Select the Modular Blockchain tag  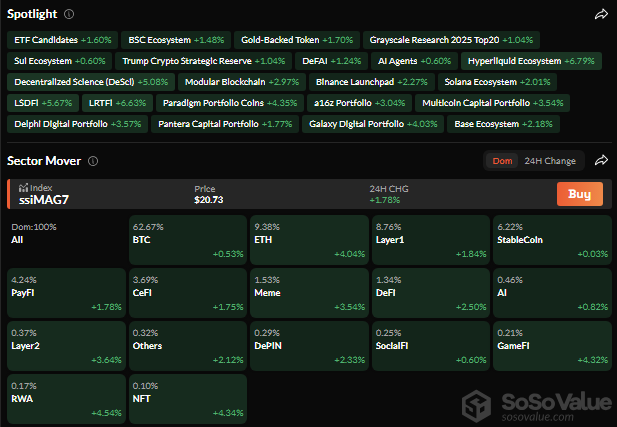click(x=242, y=82)
